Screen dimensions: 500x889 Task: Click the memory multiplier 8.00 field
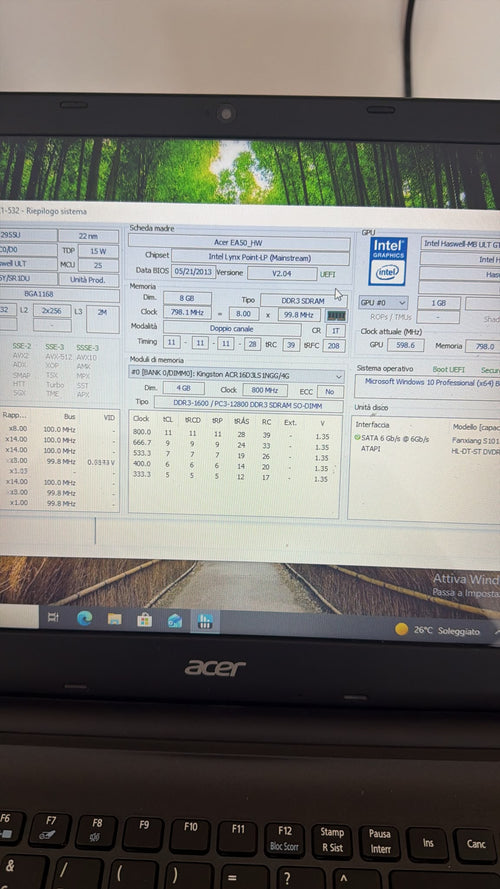244,314
